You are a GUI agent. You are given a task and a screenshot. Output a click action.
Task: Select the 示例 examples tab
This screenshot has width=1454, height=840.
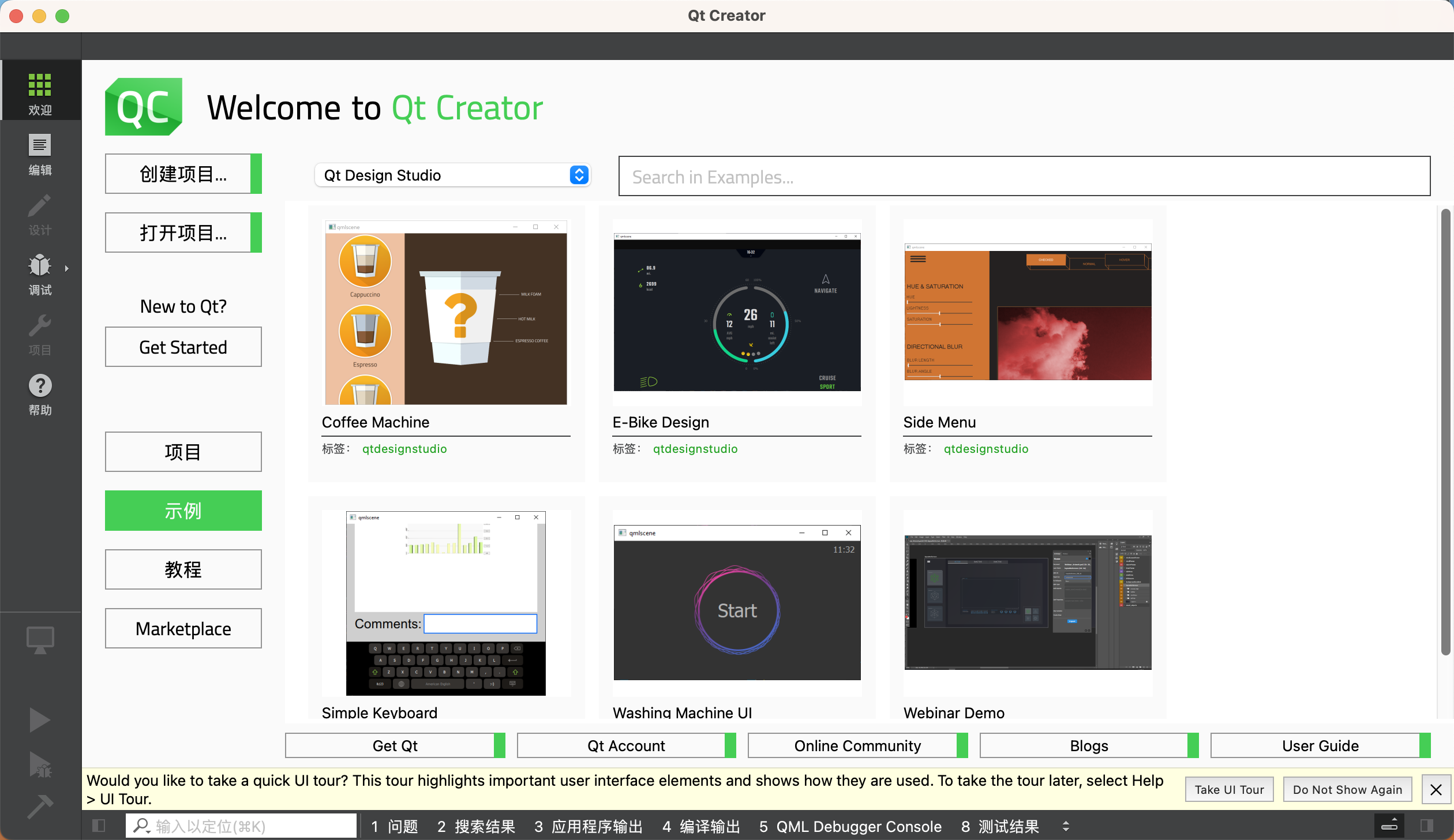point(183,511)
